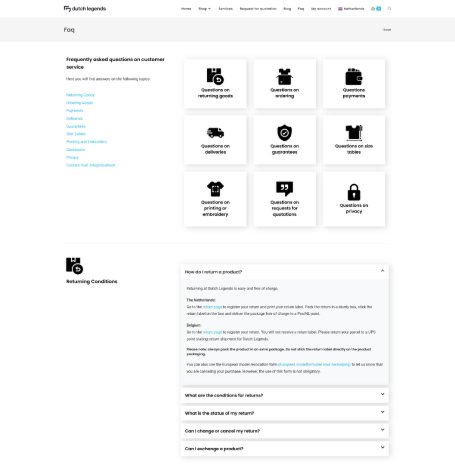Click 'return page' link under The Netherlands

click(x=212, y=307)
